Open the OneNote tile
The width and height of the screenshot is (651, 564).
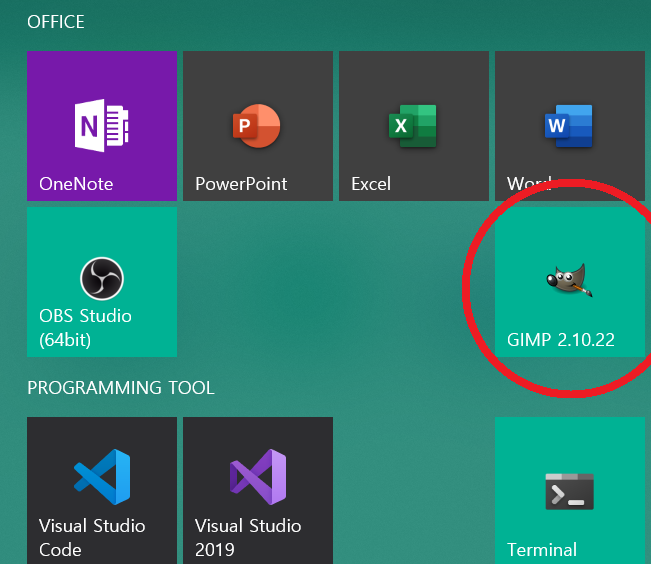click(x=102, y=126)
